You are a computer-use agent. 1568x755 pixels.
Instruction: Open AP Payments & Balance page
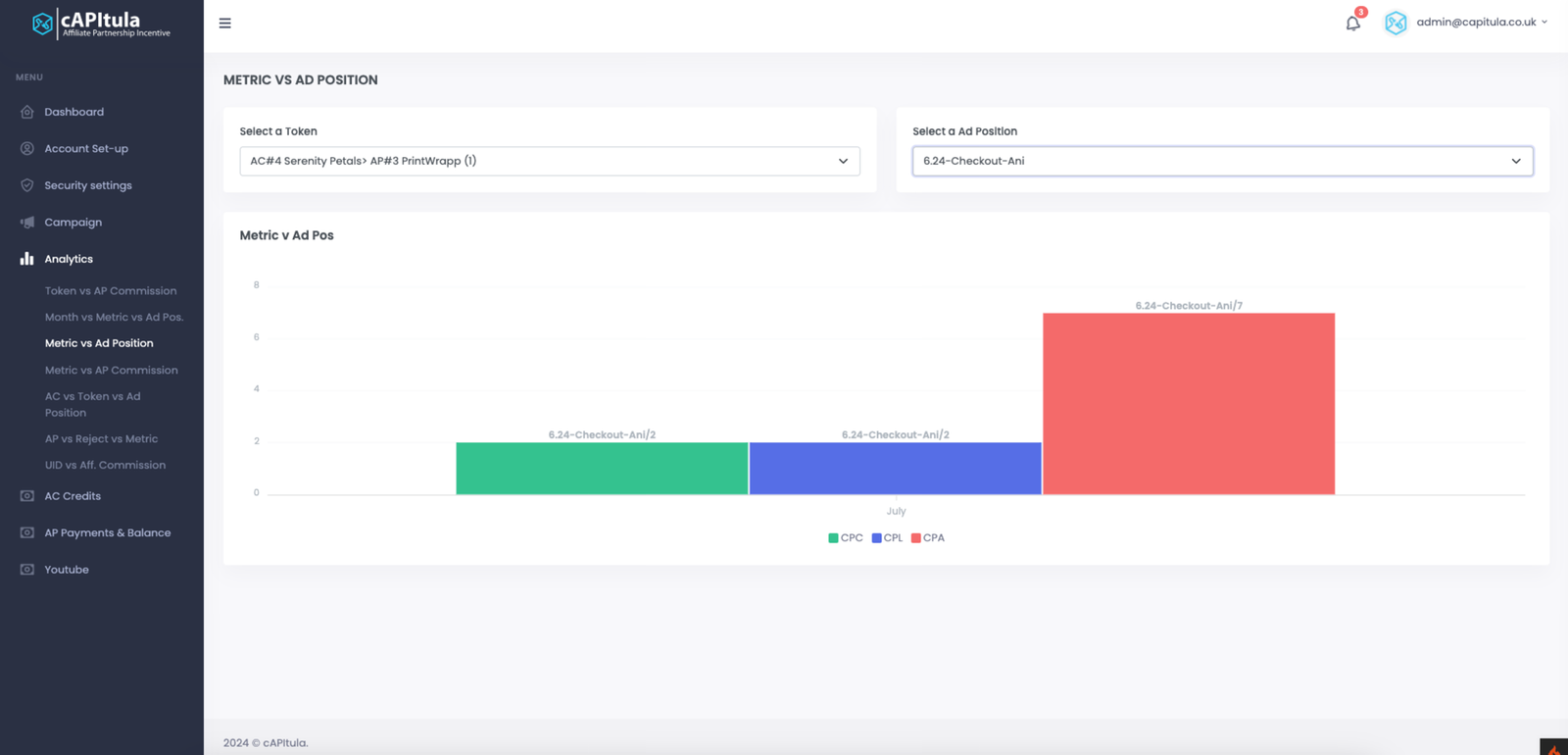click(x=108, y=533)
